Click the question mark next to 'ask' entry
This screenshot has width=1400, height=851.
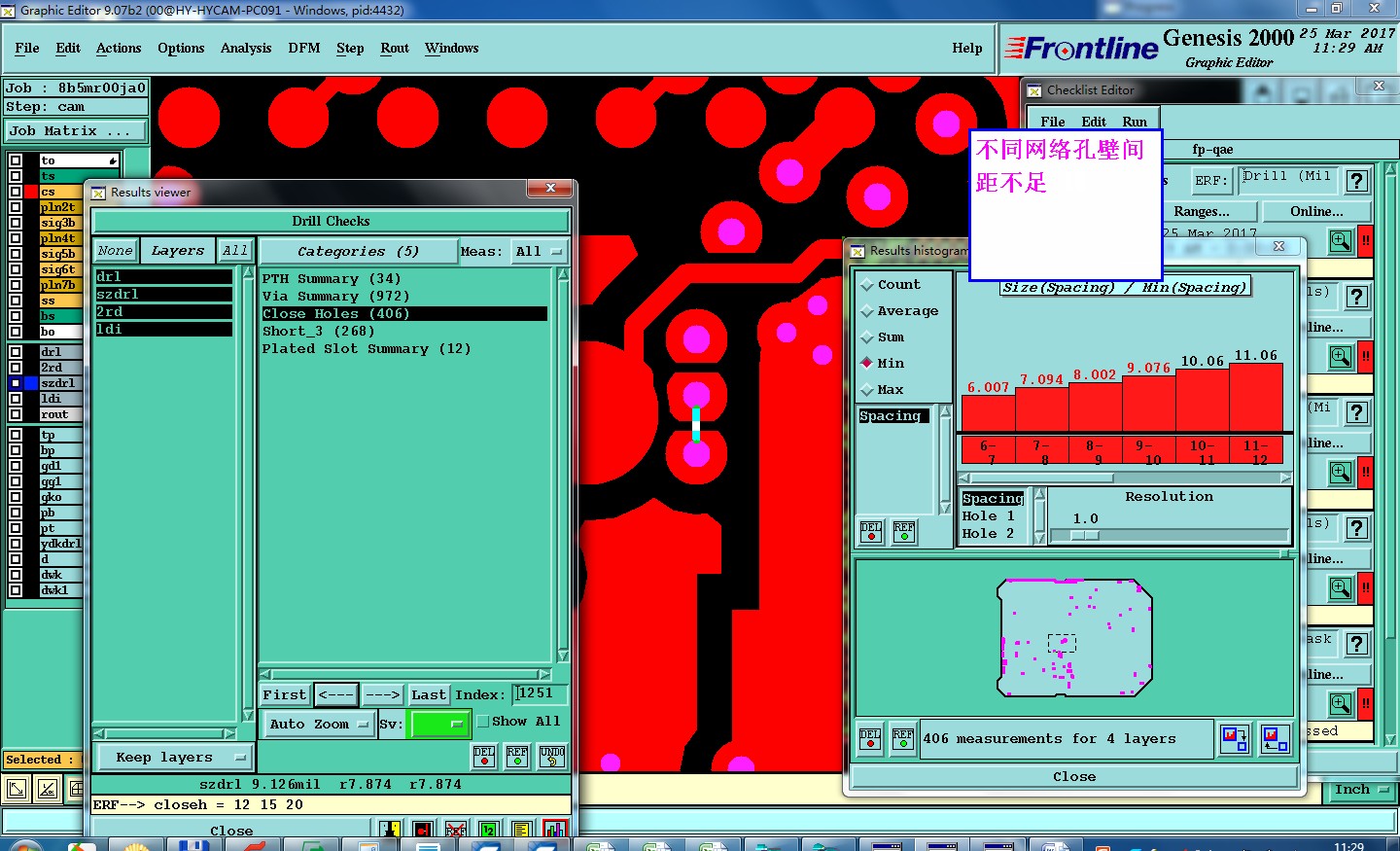pos(1357,644)
